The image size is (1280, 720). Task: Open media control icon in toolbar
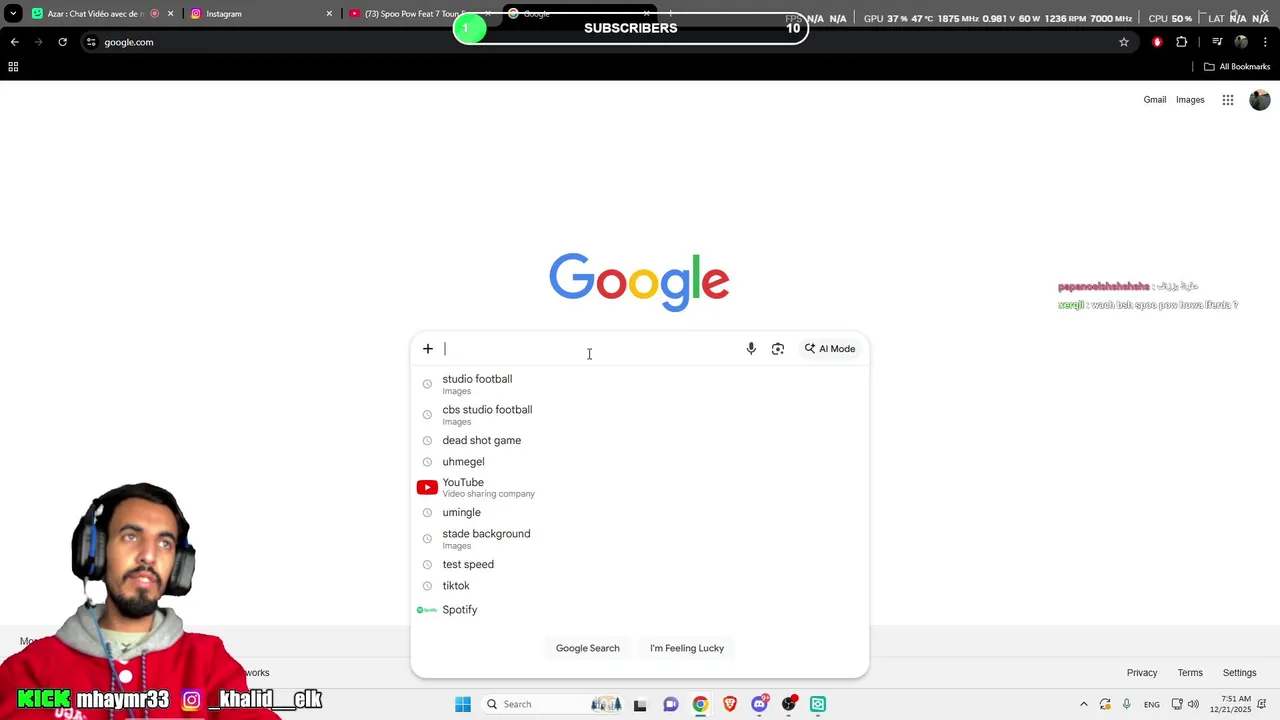[1217, 42]
